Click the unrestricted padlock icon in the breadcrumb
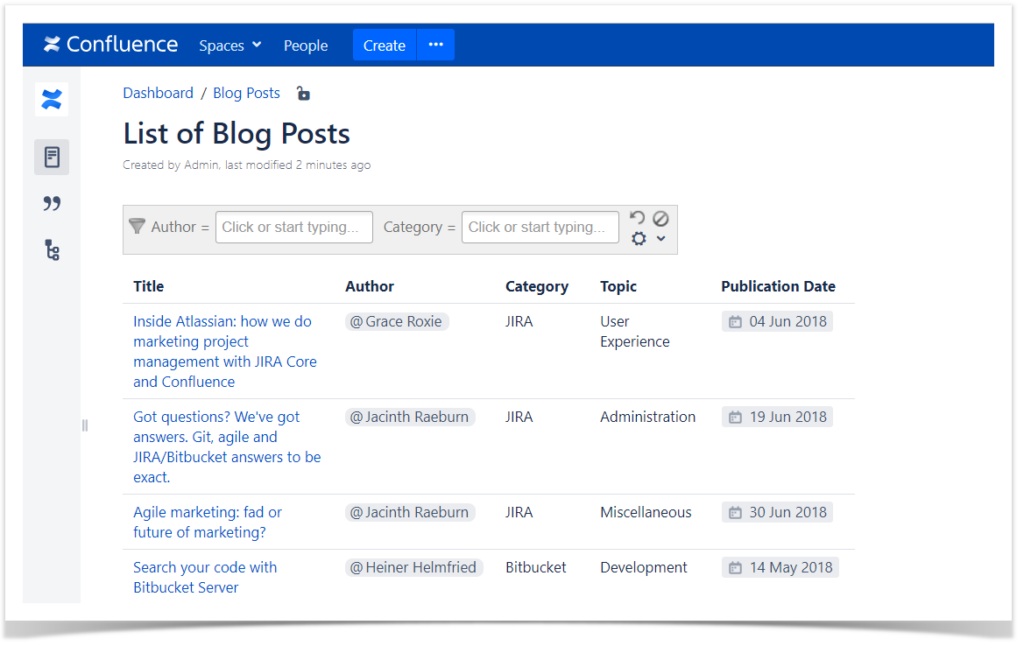The width and height of the screenshot is (1024, 646). coord(303,92)
